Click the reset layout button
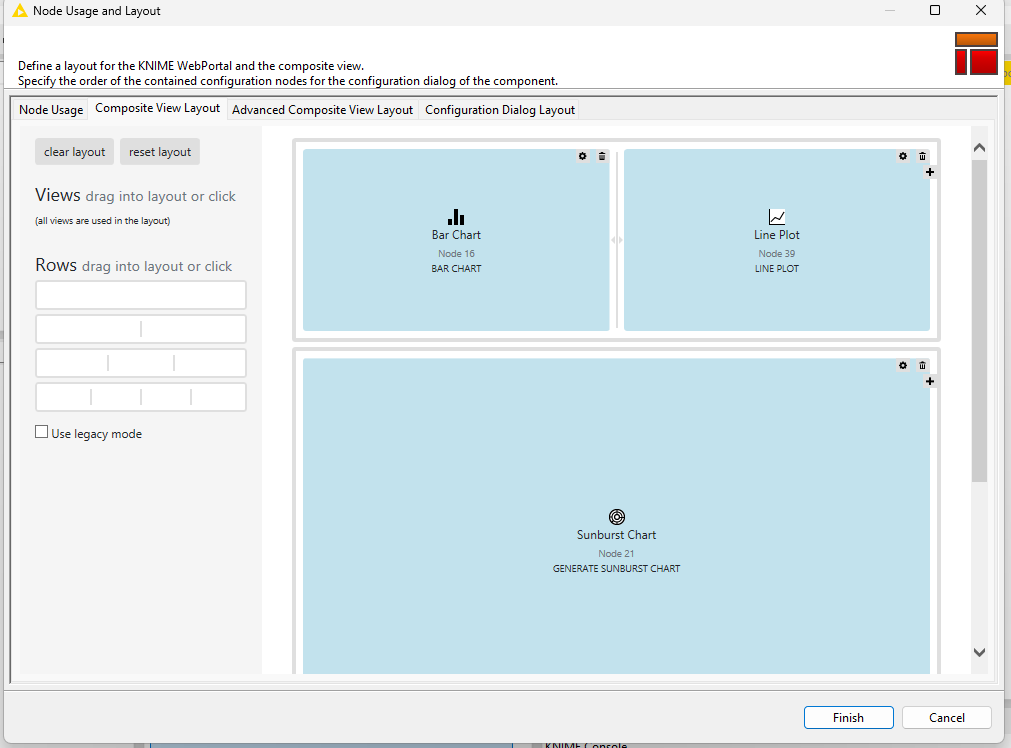The width and height of the screenshot is (1011, 748). (160, 152)
